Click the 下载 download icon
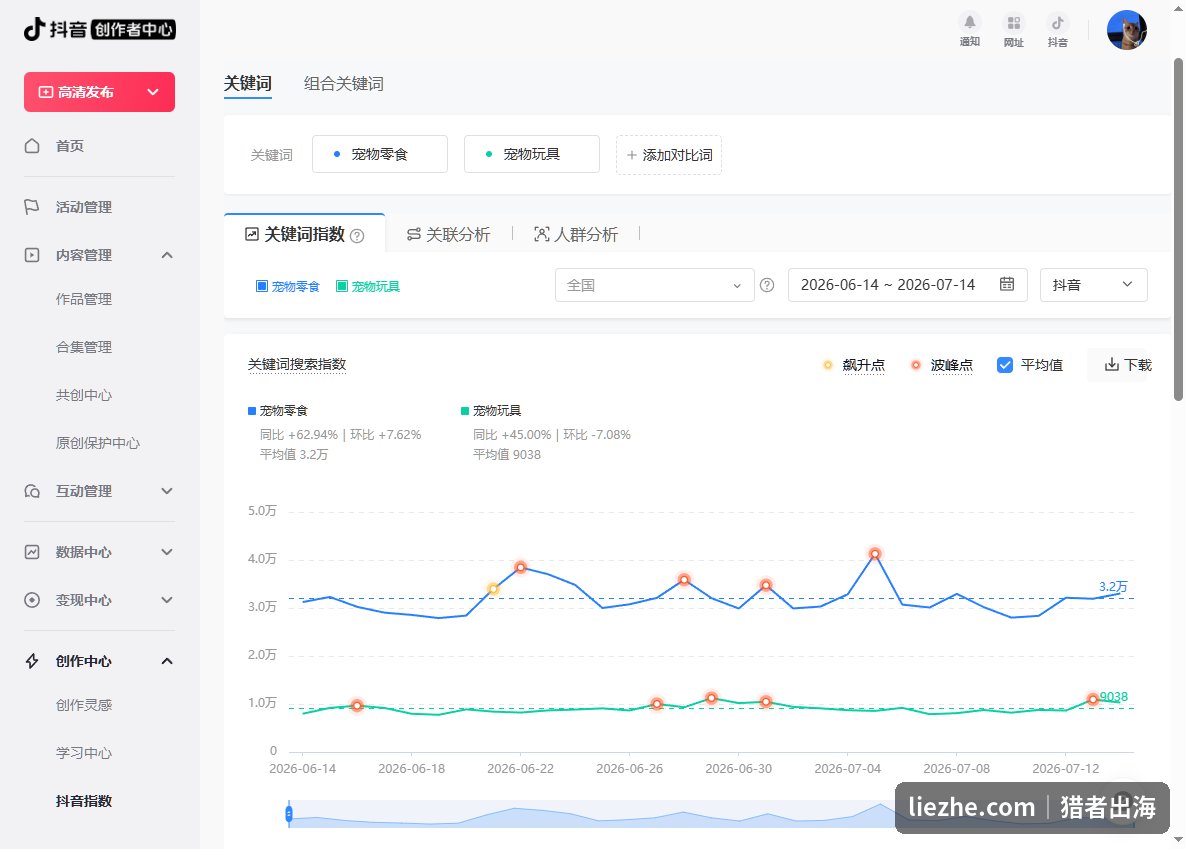The height and width of the screenshot is (849, 1186). click(x=1111, y=365)
